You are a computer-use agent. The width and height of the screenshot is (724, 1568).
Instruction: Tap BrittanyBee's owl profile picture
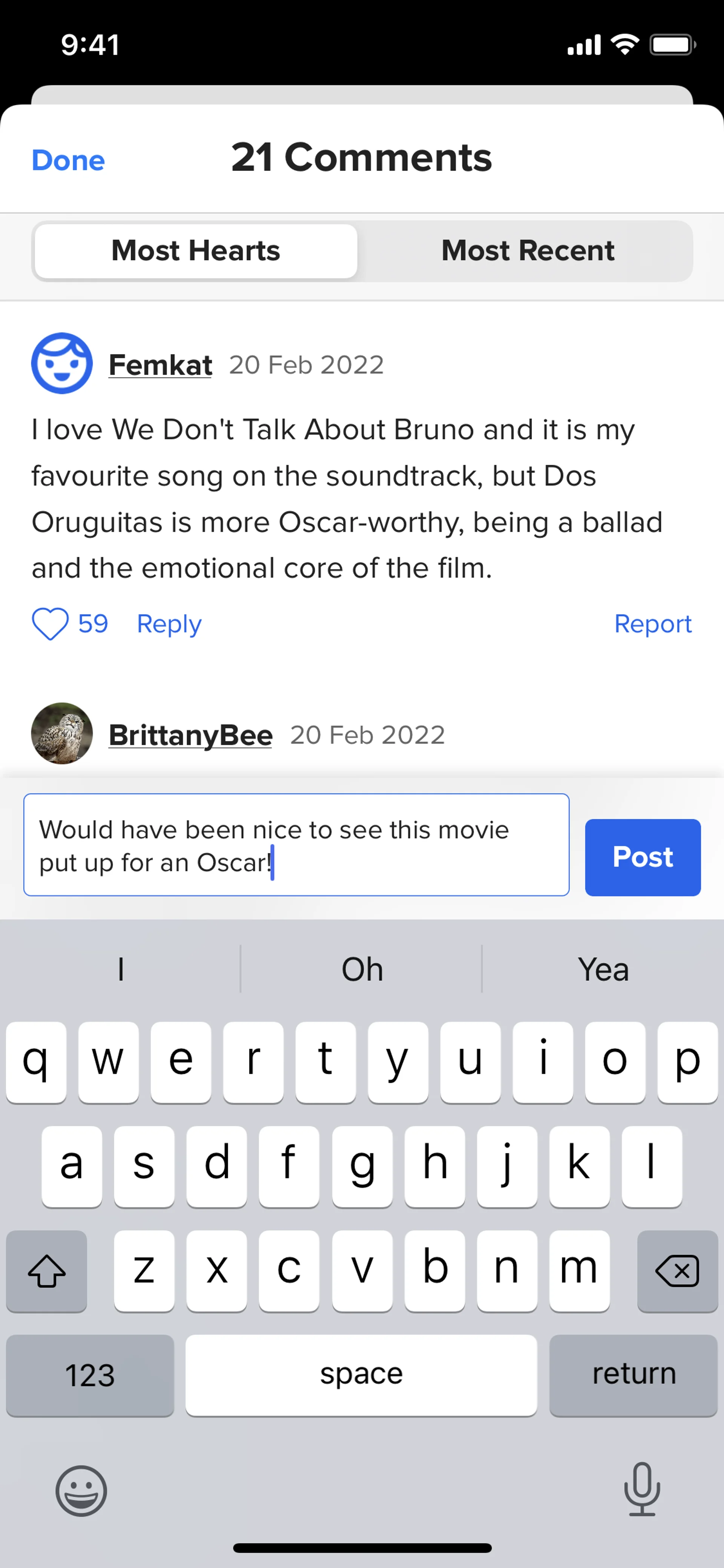(x=62, y=734)
